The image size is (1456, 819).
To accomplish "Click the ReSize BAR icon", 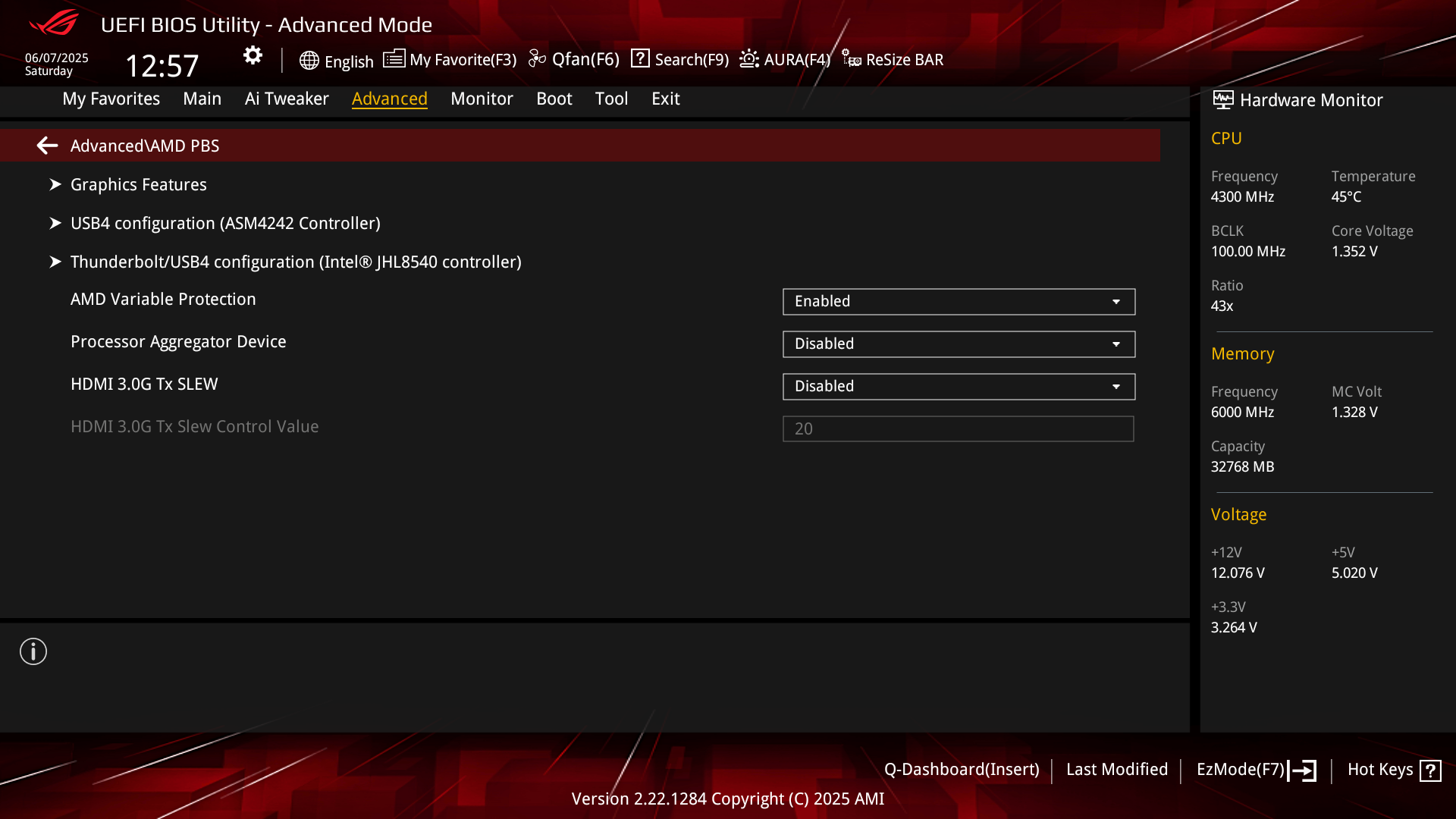I will click(x=852, y=59).
